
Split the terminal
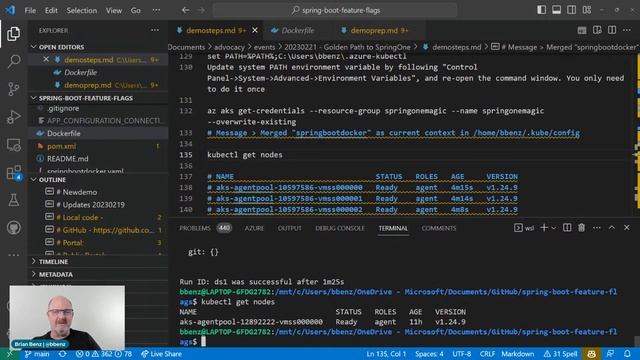click(567, 228)
